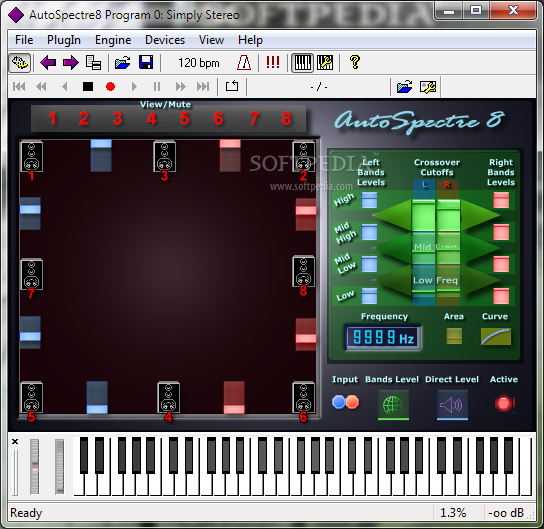Click the left Low band level slider
544x529 pixels.
tap(369, 296)
